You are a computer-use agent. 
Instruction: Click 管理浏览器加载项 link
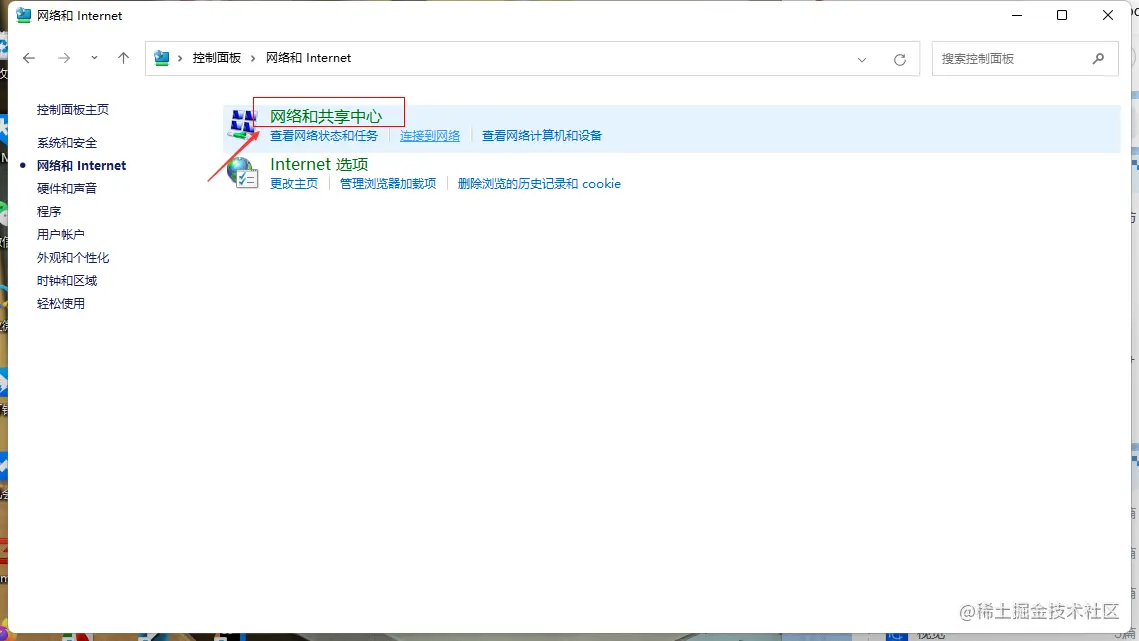coord(388,184)
